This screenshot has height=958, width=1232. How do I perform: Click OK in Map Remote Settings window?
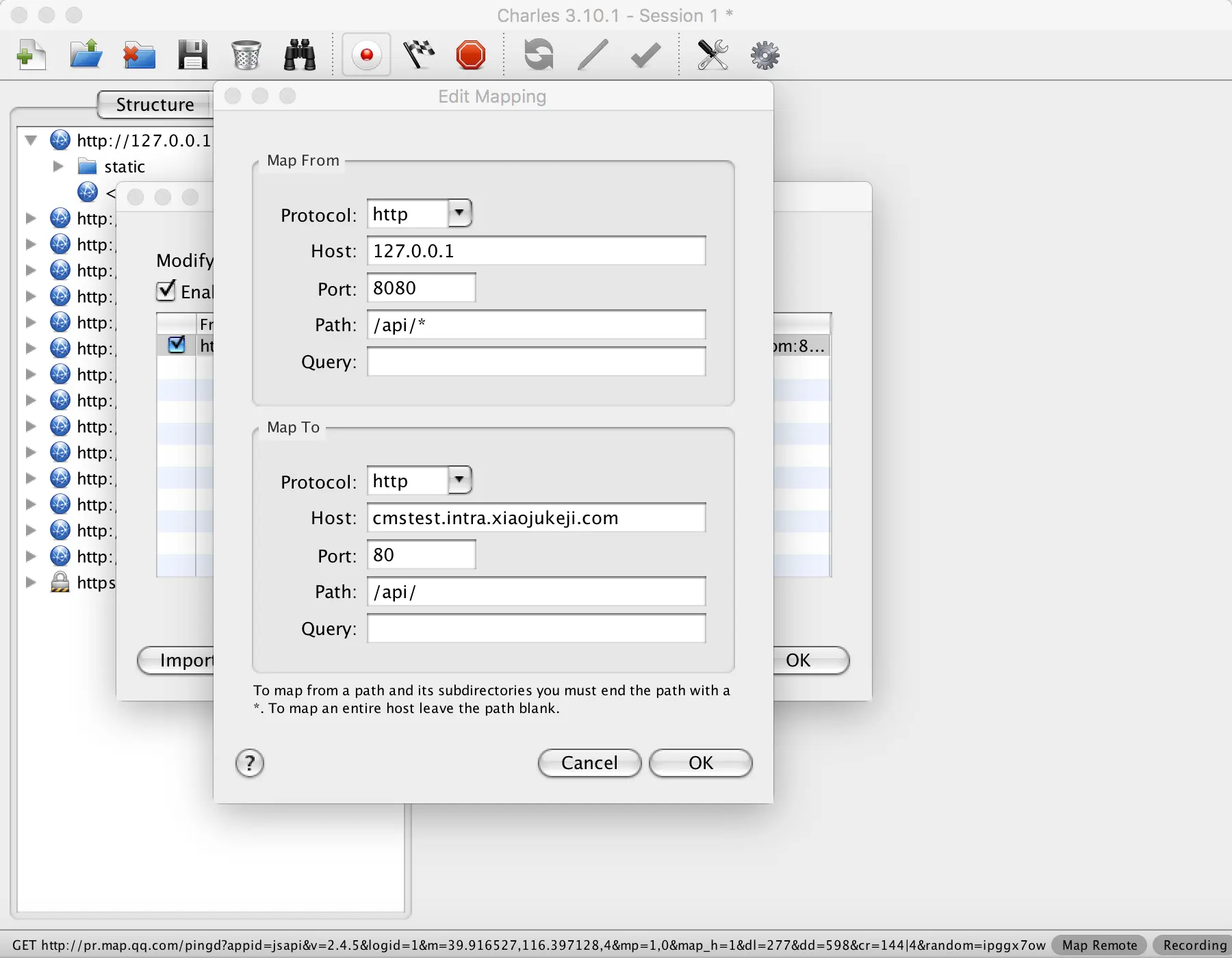pos(812,660)
